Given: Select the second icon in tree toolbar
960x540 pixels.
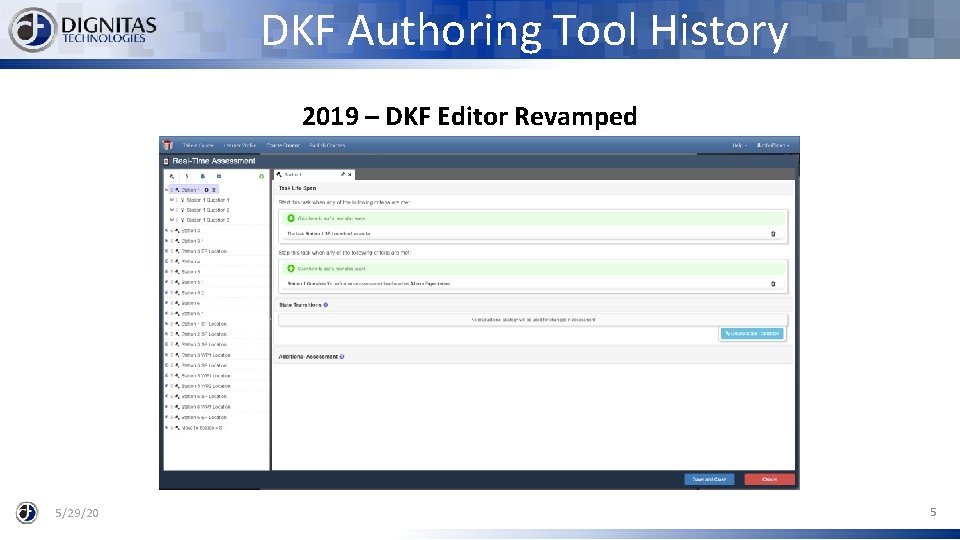Looking at the screenshot, I should tap(187, 176).
